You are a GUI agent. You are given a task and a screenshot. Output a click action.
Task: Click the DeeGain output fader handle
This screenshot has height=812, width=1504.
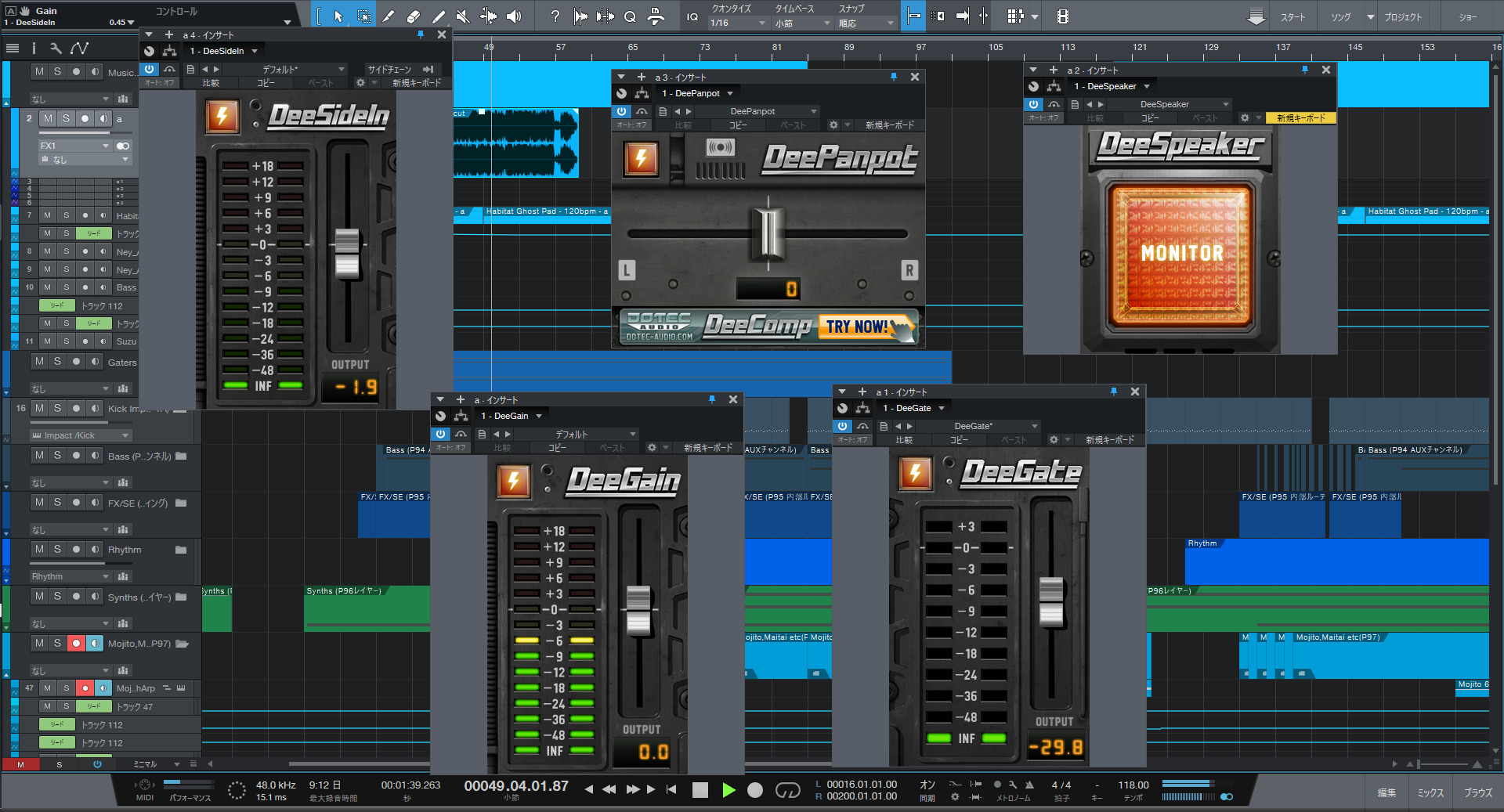coord(638,610)
